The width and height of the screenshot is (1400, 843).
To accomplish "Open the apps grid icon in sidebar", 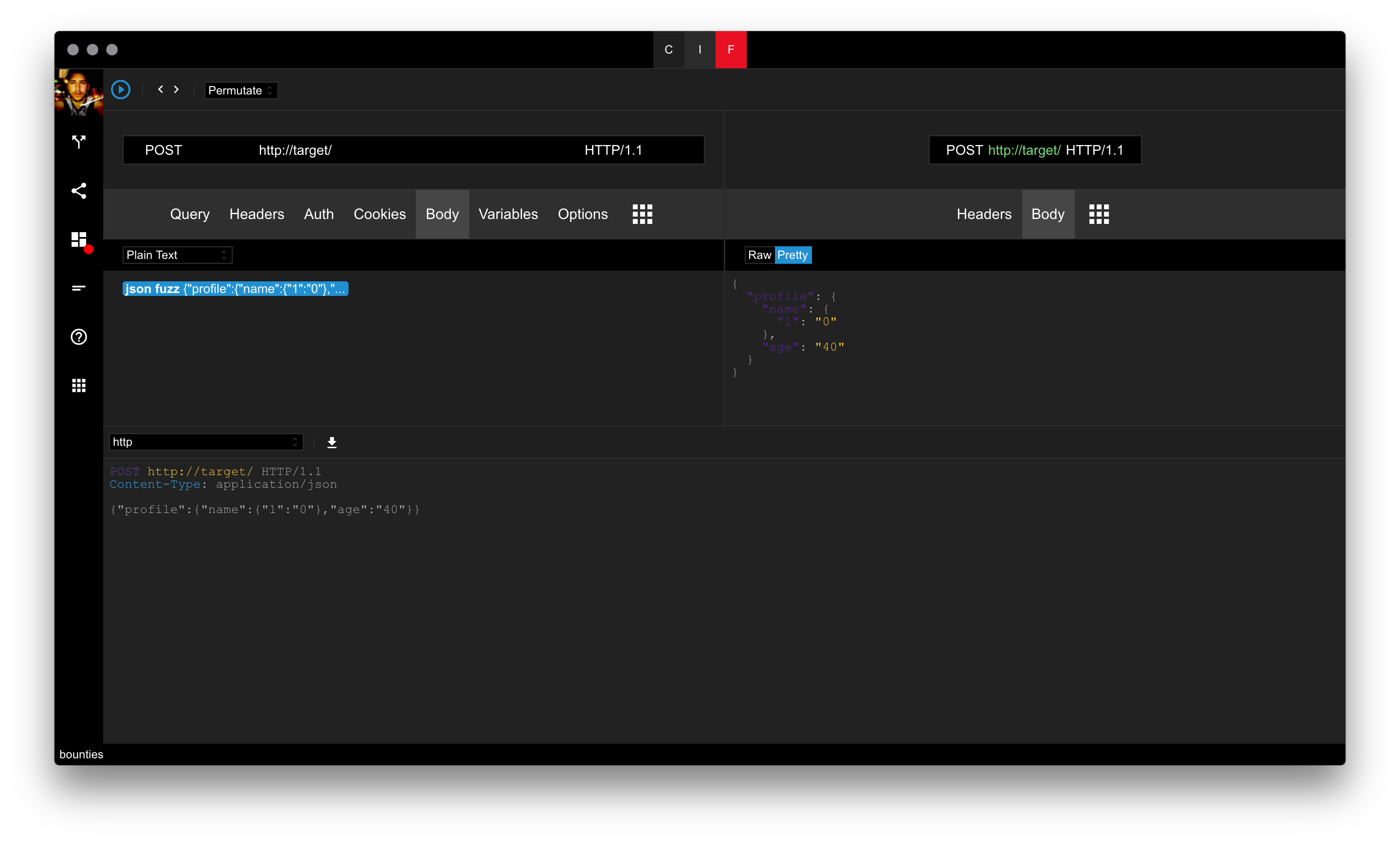I will point(78,385).
